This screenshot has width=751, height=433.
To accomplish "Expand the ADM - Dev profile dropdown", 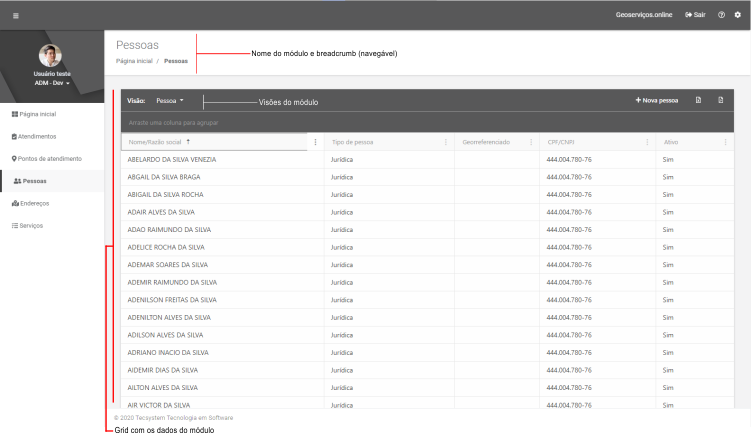I will coord(51,83).
